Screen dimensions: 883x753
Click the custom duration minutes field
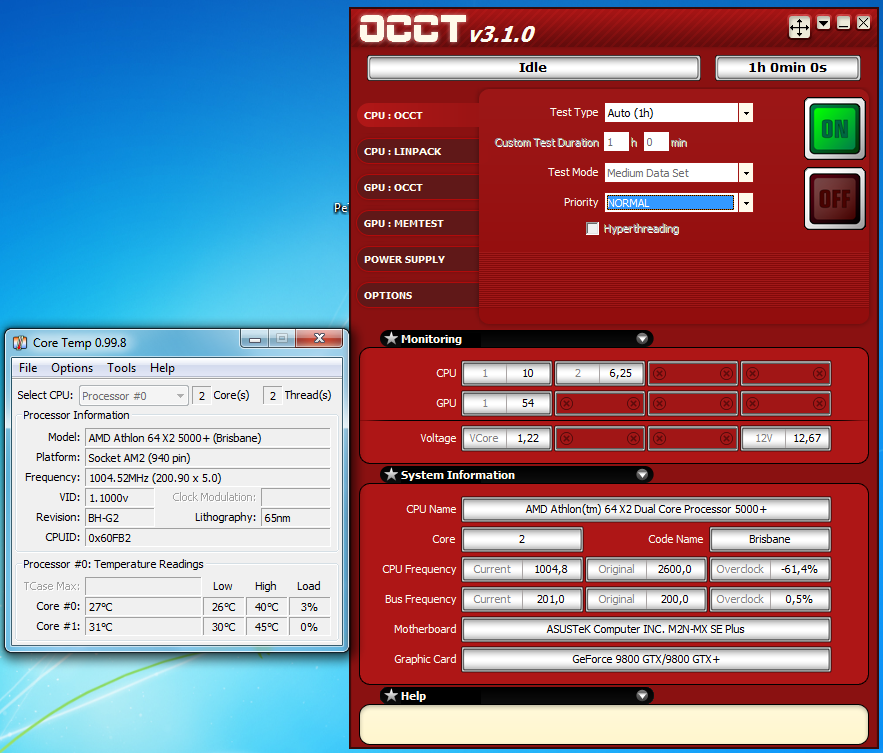pyautogui.click(x=656, y=142)
